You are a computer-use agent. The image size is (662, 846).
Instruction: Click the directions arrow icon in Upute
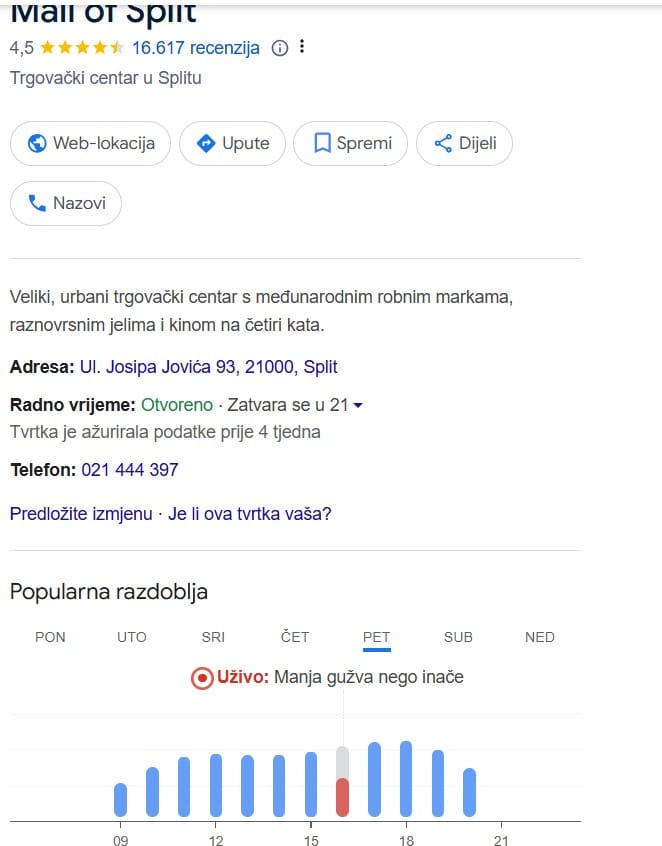tap(207, 143)
